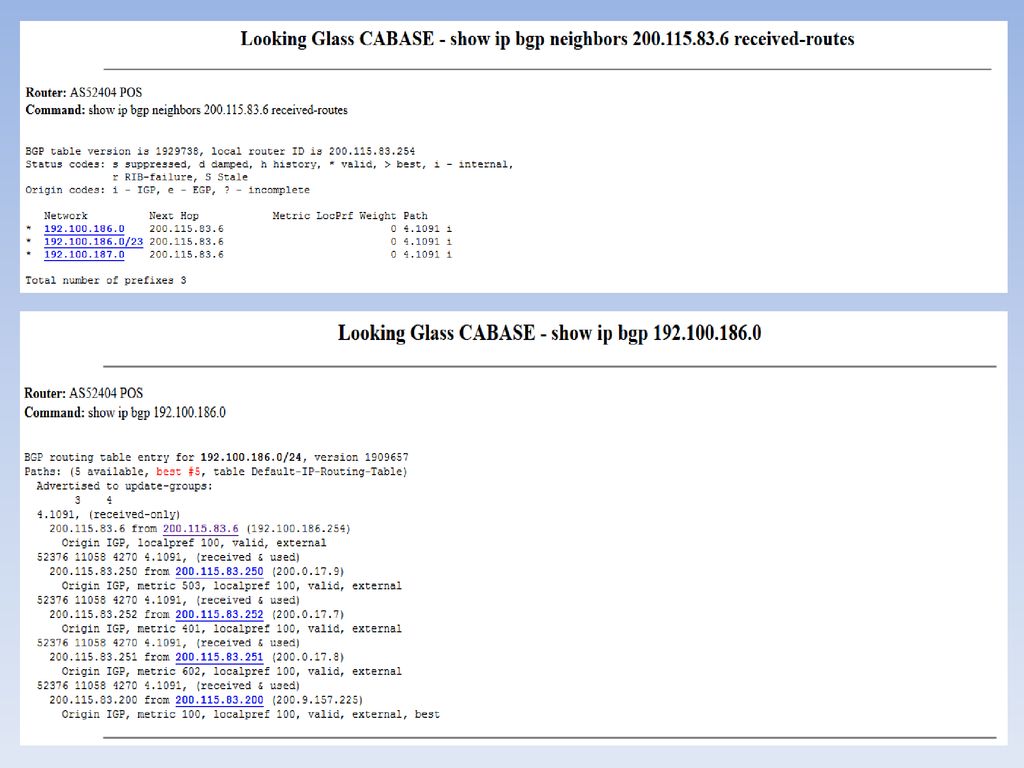Click the 'metric 100' best origin line
Screen dimensions: 1024x768
(251, 714)
